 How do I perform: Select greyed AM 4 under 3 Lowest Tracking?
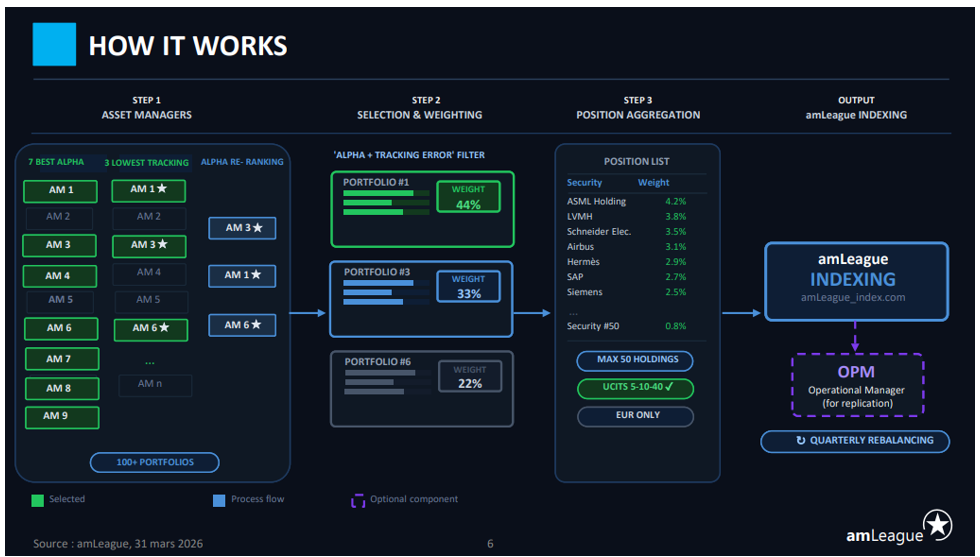(x=149, y=274)
